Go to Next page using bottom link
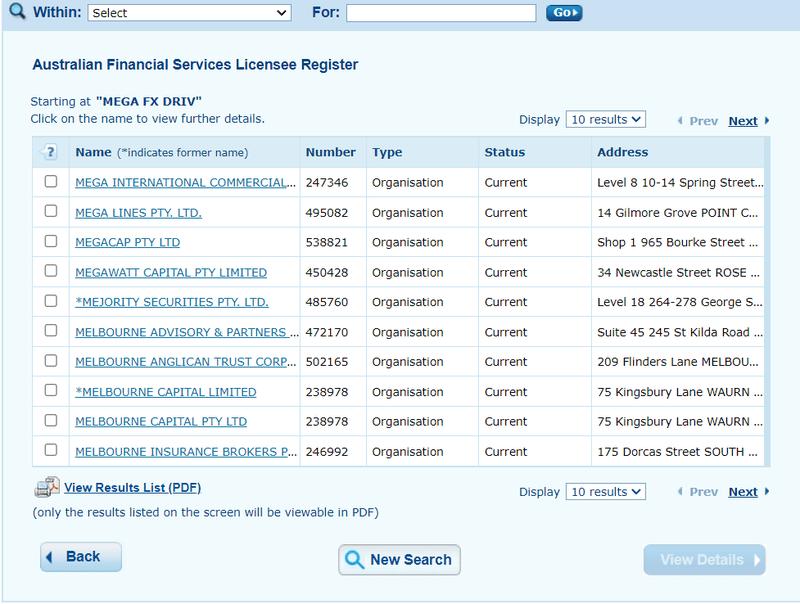Image resolution: width=800 pixels, height=604 pixels. (743, 492)
